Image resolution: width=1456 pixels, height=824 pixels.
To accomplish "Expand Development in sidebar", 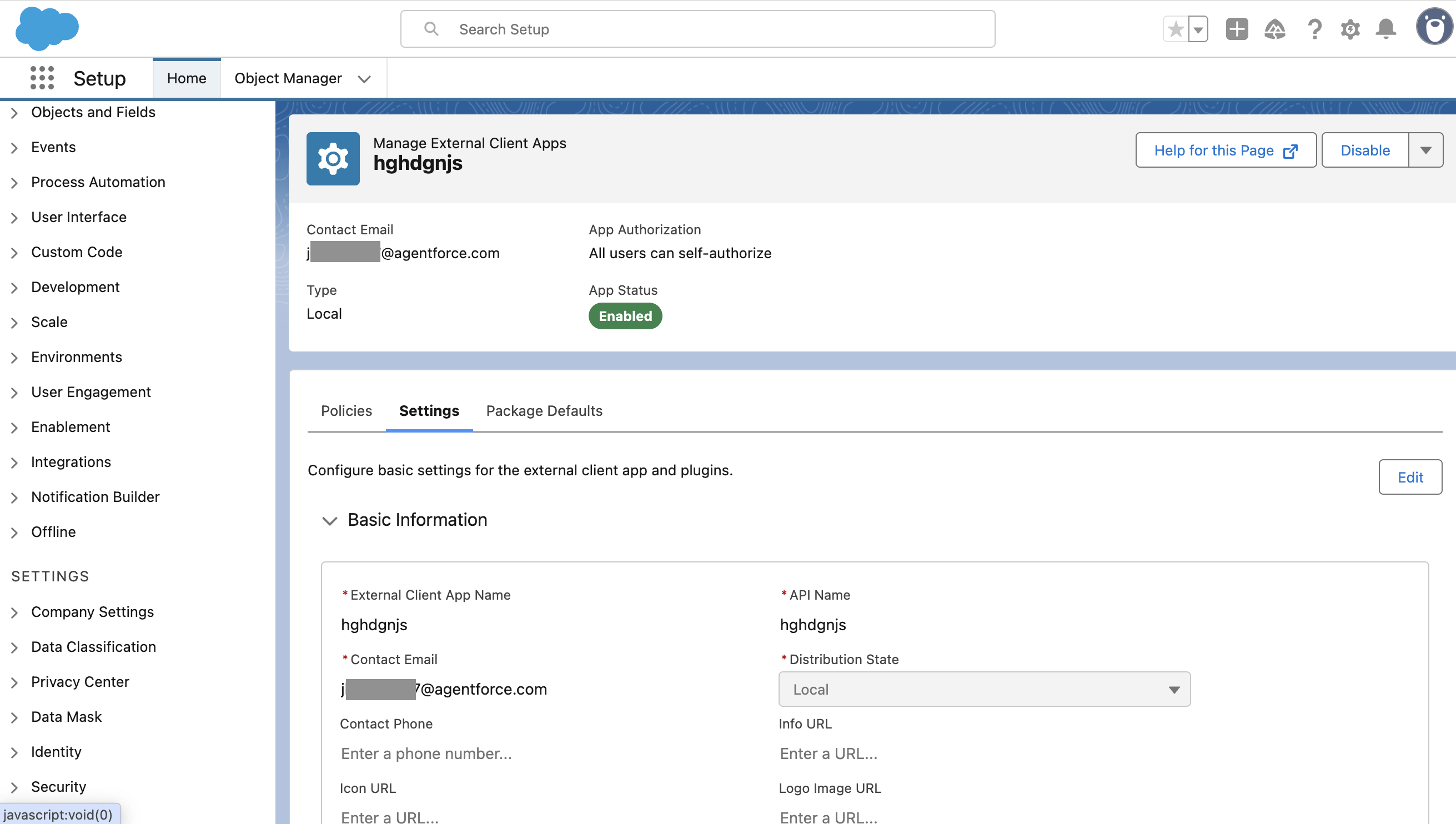I will click(x=14, y=288).
